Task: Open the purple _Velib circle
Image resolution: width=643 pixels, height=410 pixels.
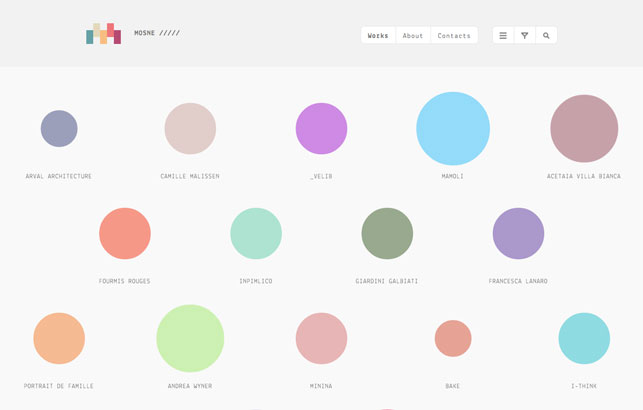Action: pos(321,128)
